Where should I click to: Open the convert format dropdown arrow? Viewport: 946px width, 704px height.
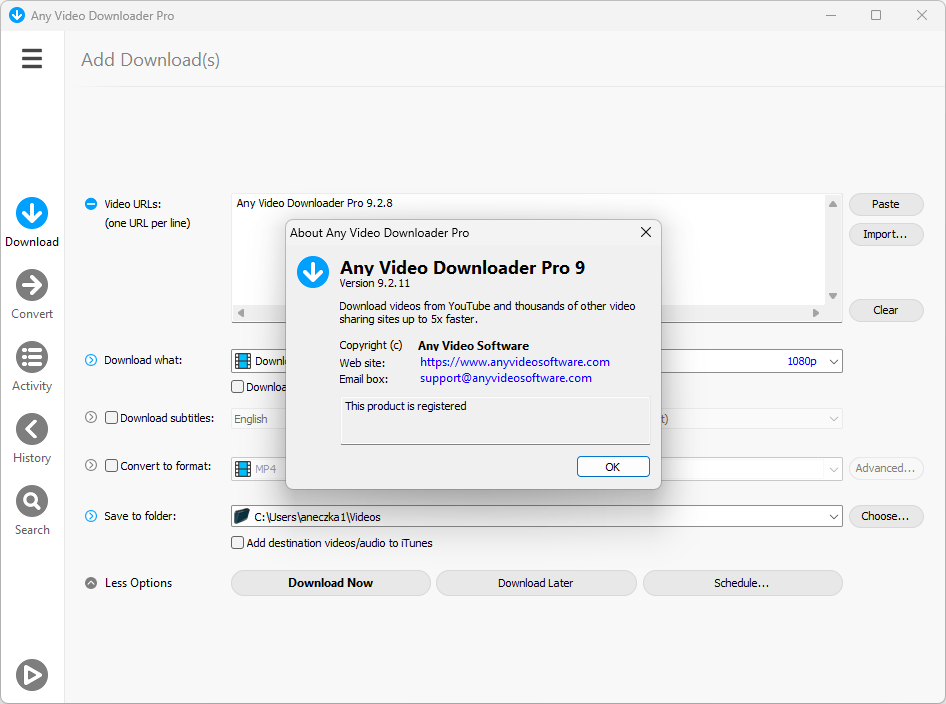coord(833,469)
